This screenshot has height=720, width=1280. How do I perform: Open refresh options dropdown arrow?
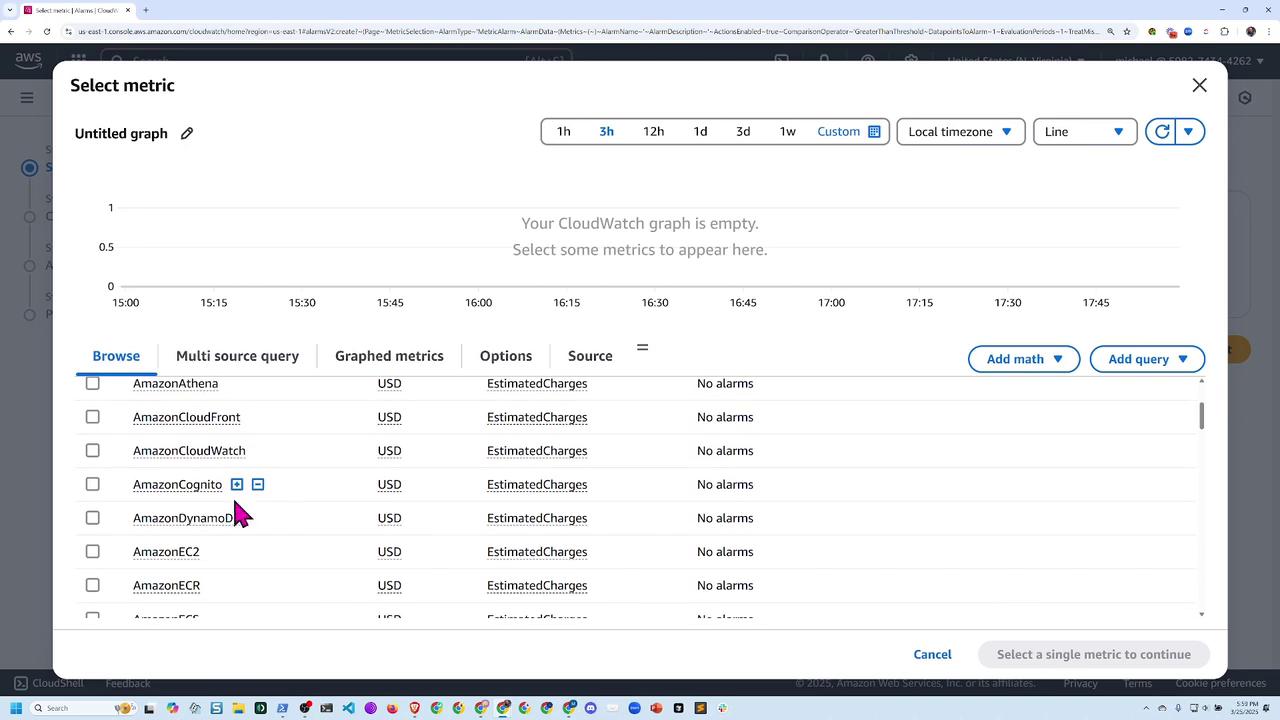(1189, 132)
